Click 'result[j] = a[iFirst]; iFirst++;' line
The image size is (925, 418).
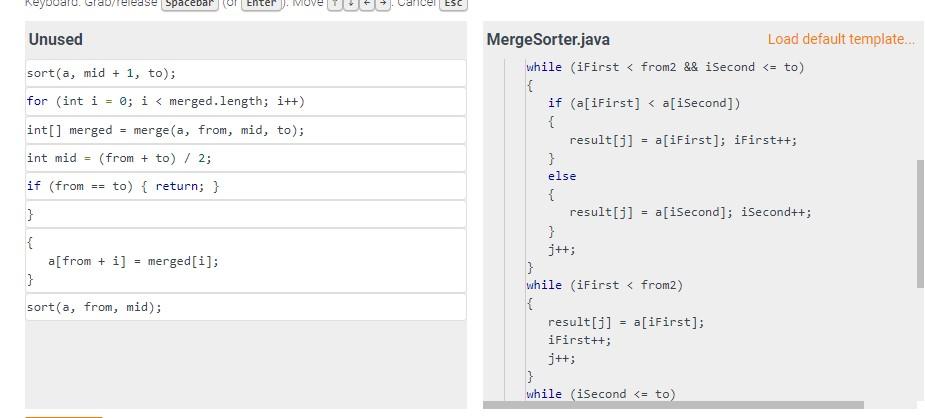(x=683, y=140)
